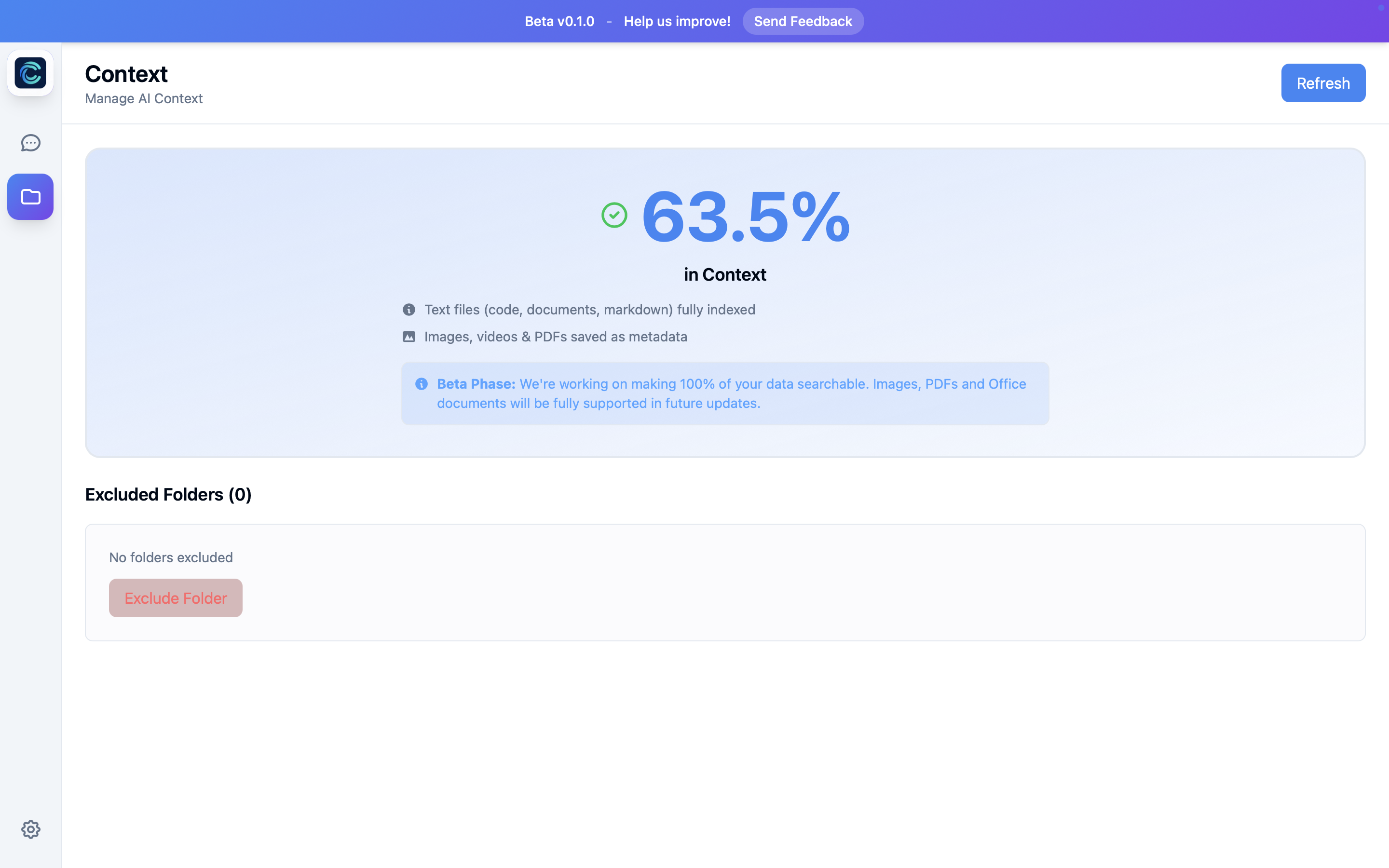Click the 'in Context' label under the percentage
Image resolution: width=1389 pixels, height=868 pixels.
[x=725, y=274]
